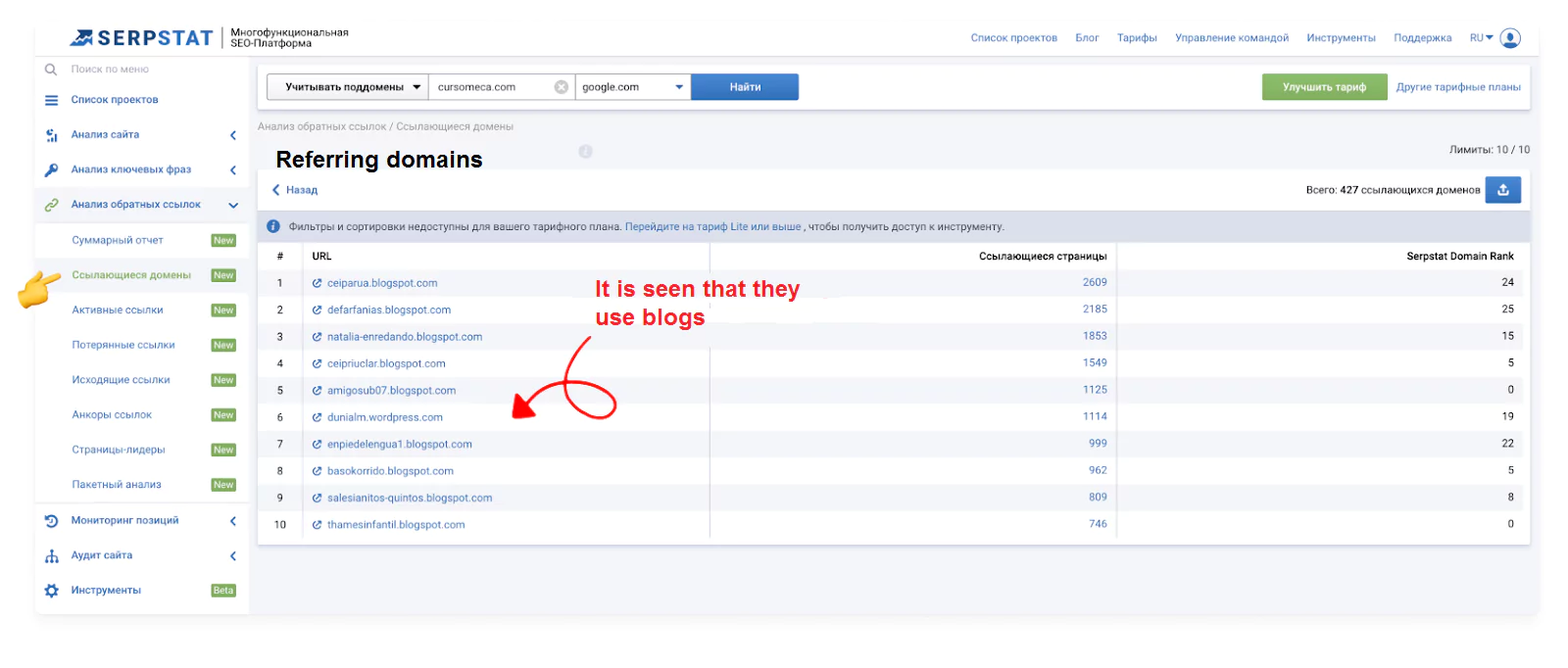1568x668 pixels.
Task: Open external link icon for basokorrido.blogspot.com
Action: [x=317, y=471]
